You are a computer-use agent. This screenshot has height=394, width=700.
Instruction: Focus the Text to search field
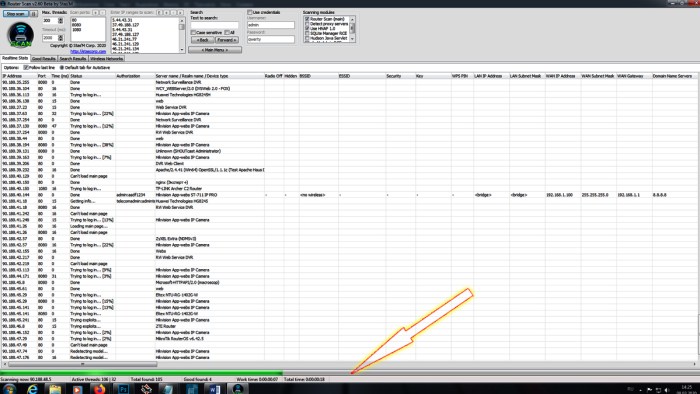pos(214,25)
